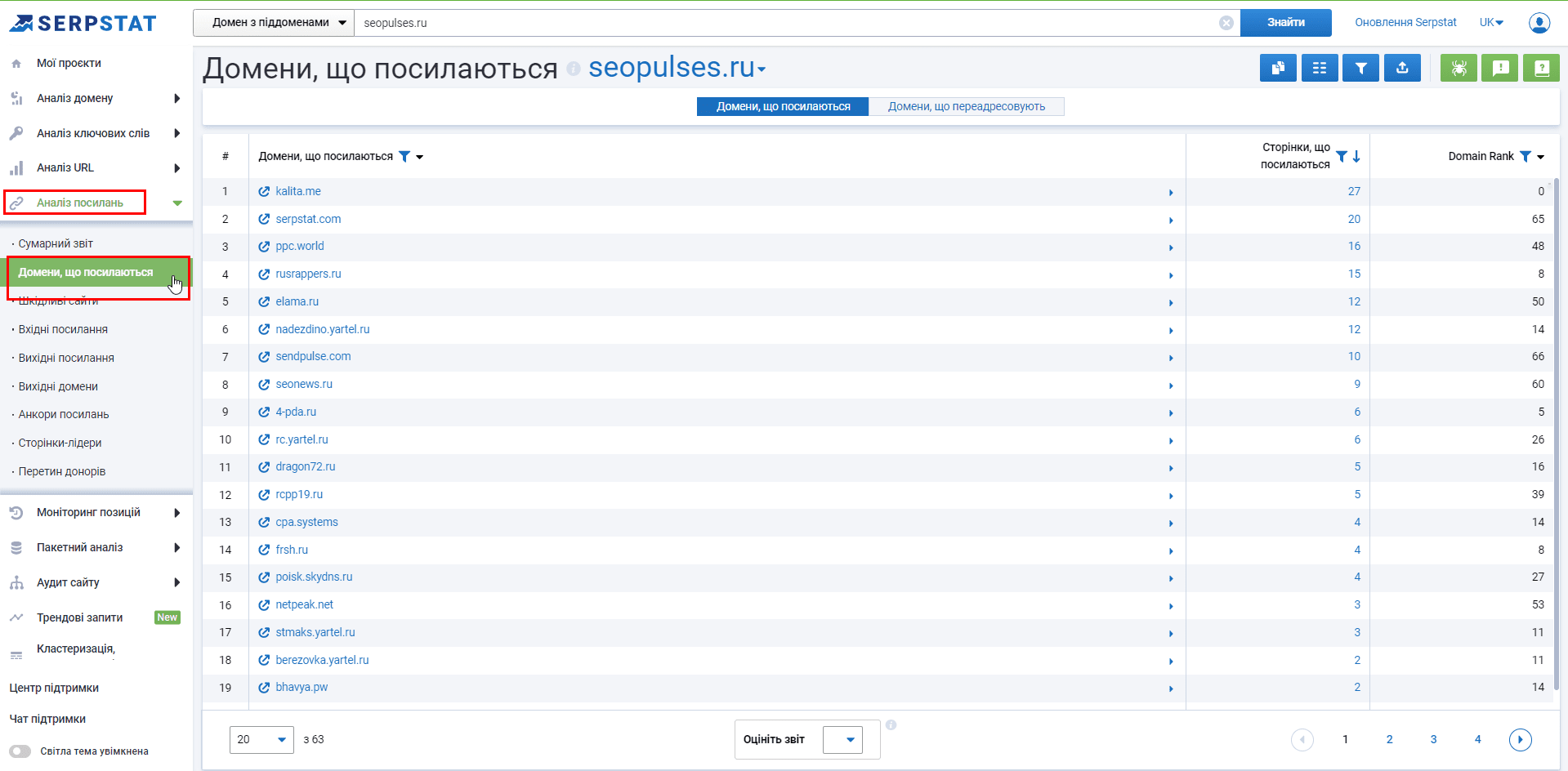Open Сумарний звіт menu item

[x=56, y=243]
